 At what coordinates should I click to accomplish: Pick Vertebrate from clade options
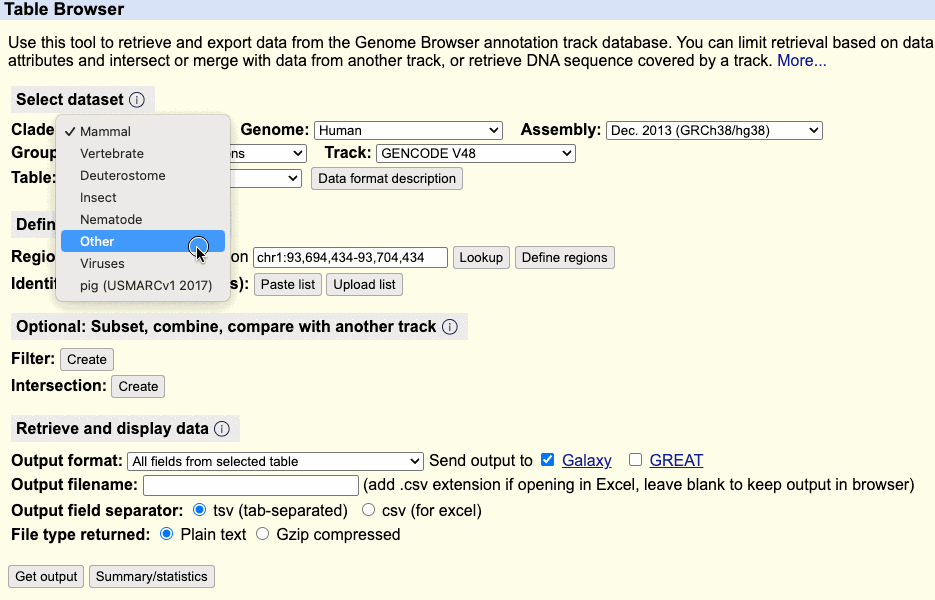[112, 153]
